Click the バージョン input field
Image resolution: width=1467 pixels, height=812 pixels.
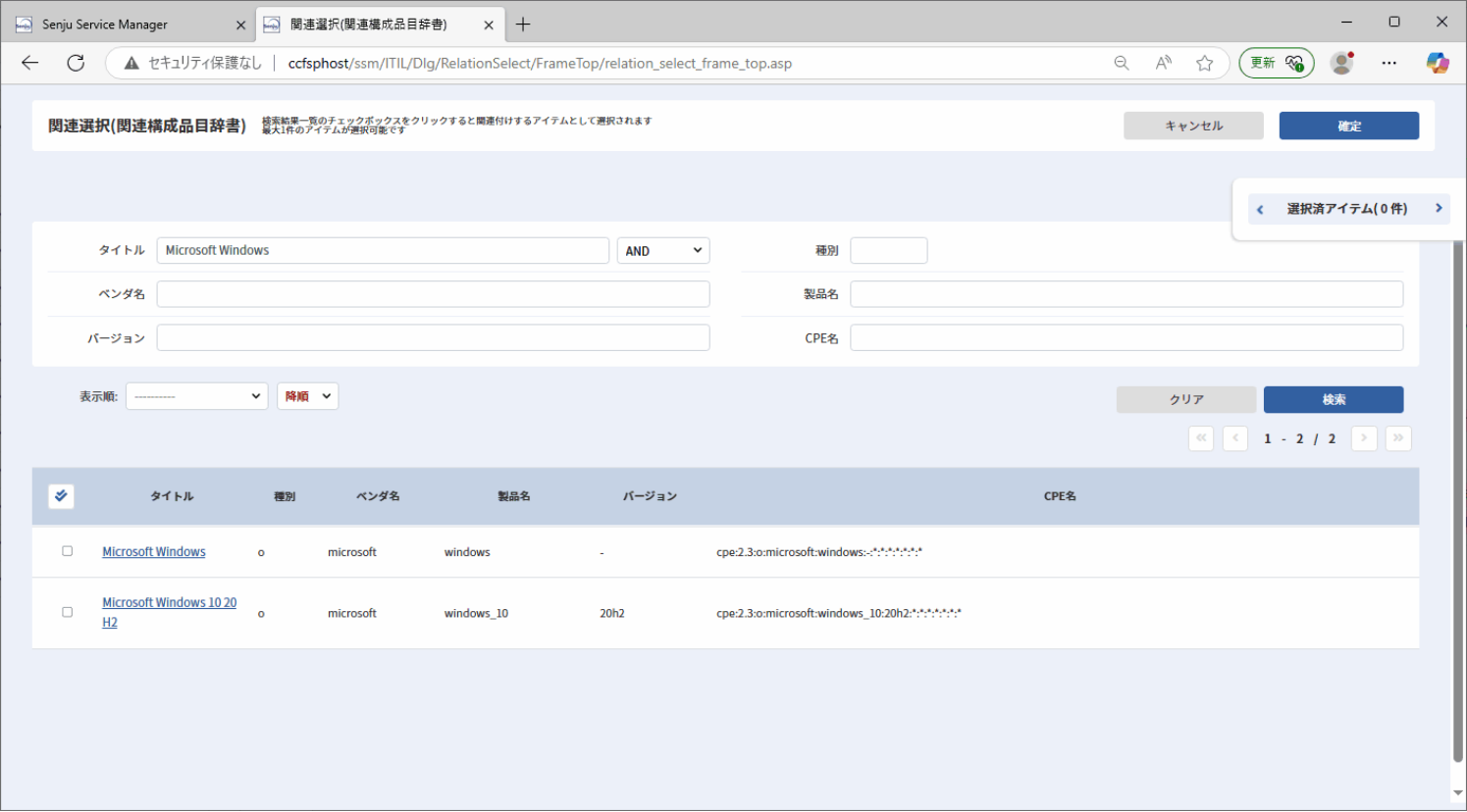pos(433,338)
